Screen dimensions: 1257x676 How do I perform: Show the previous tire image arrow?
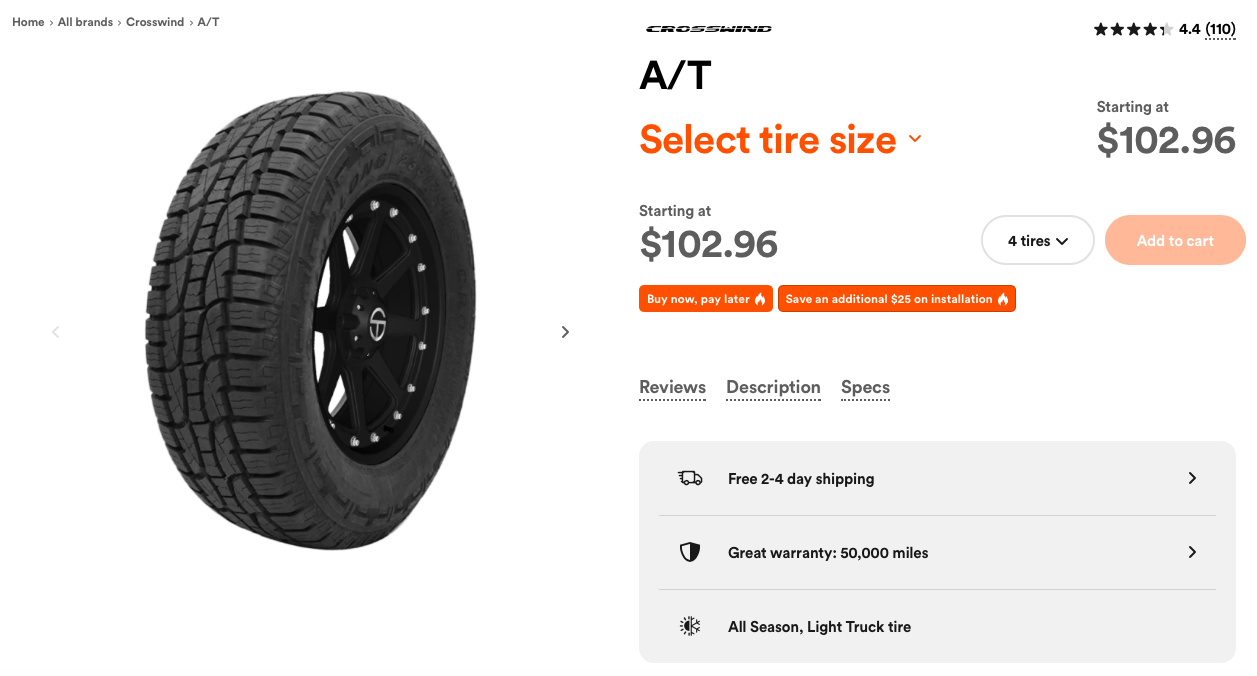pos(56,332)
